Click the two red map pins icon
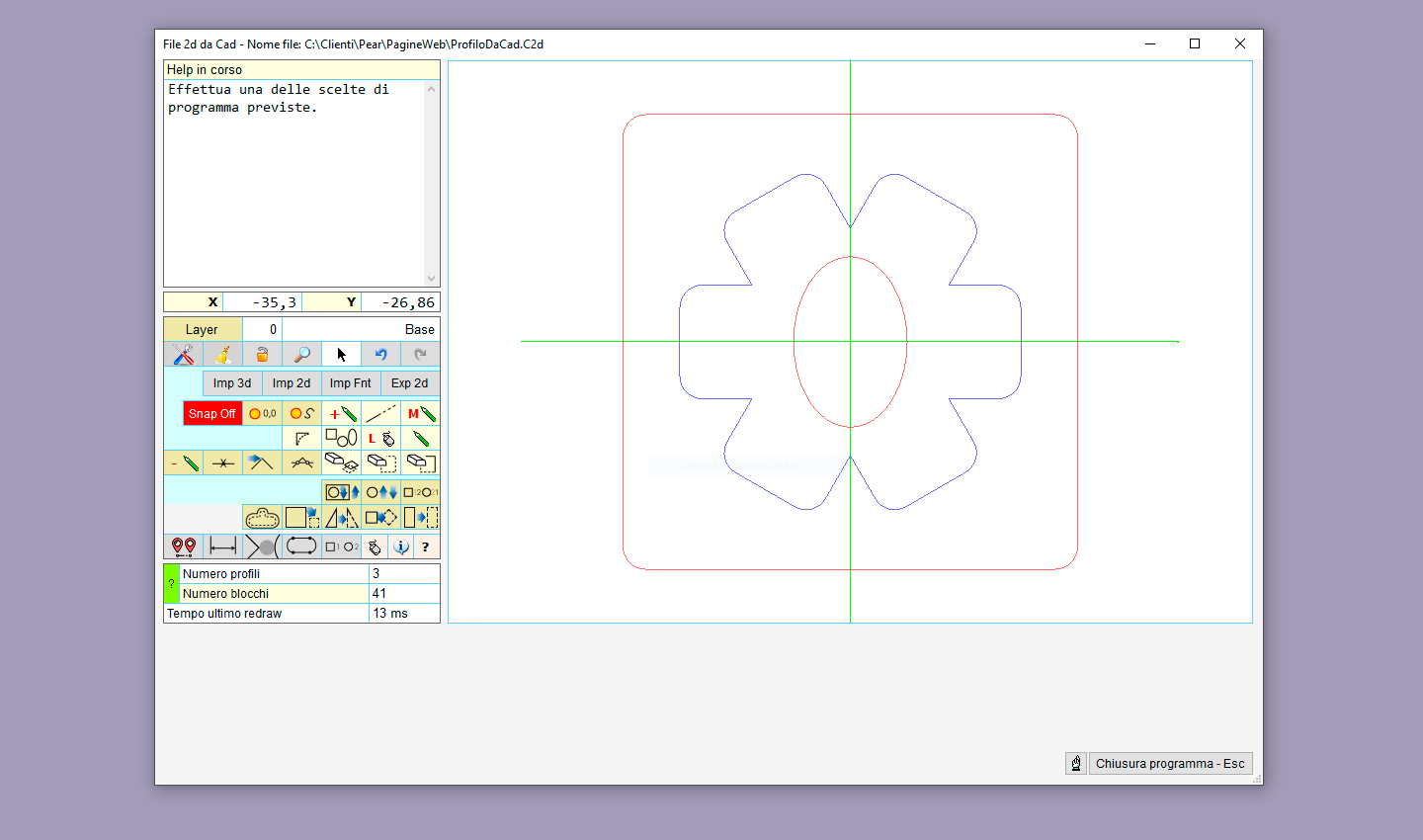The height and width of the screenshot is (840, 1423). (183, 546)
